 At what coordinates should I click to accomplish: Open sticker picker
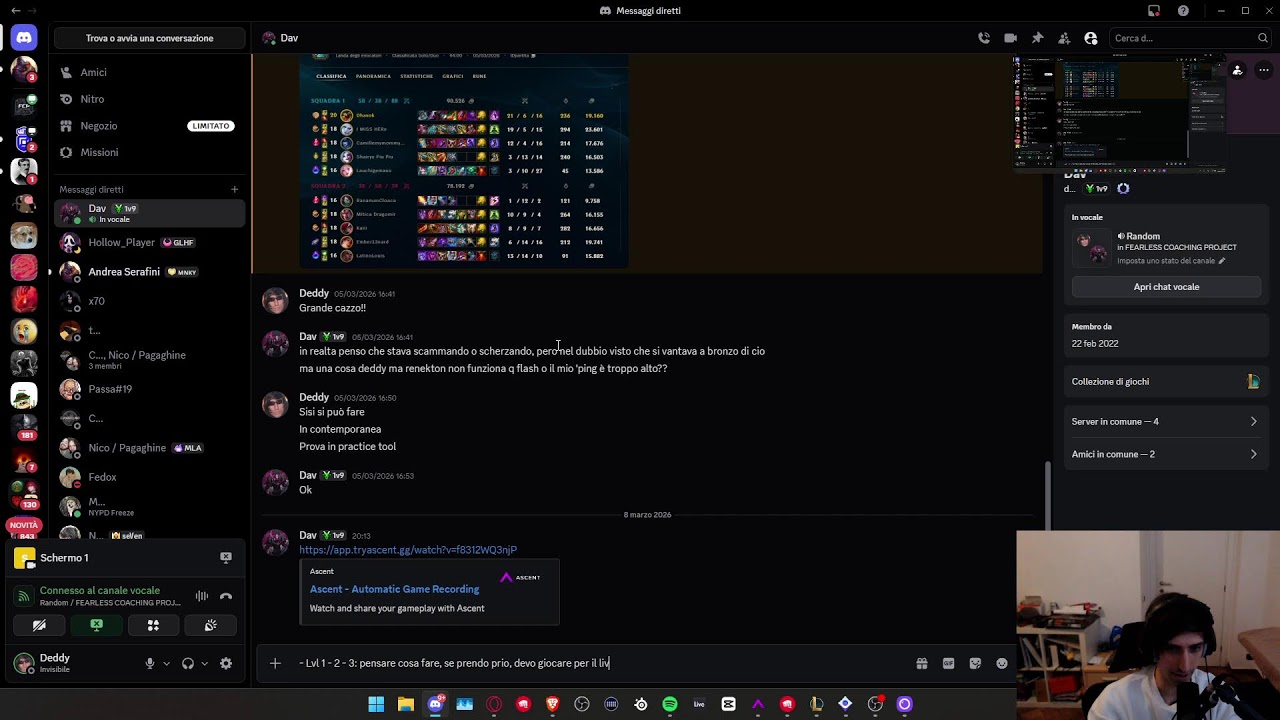coord(975,663)
